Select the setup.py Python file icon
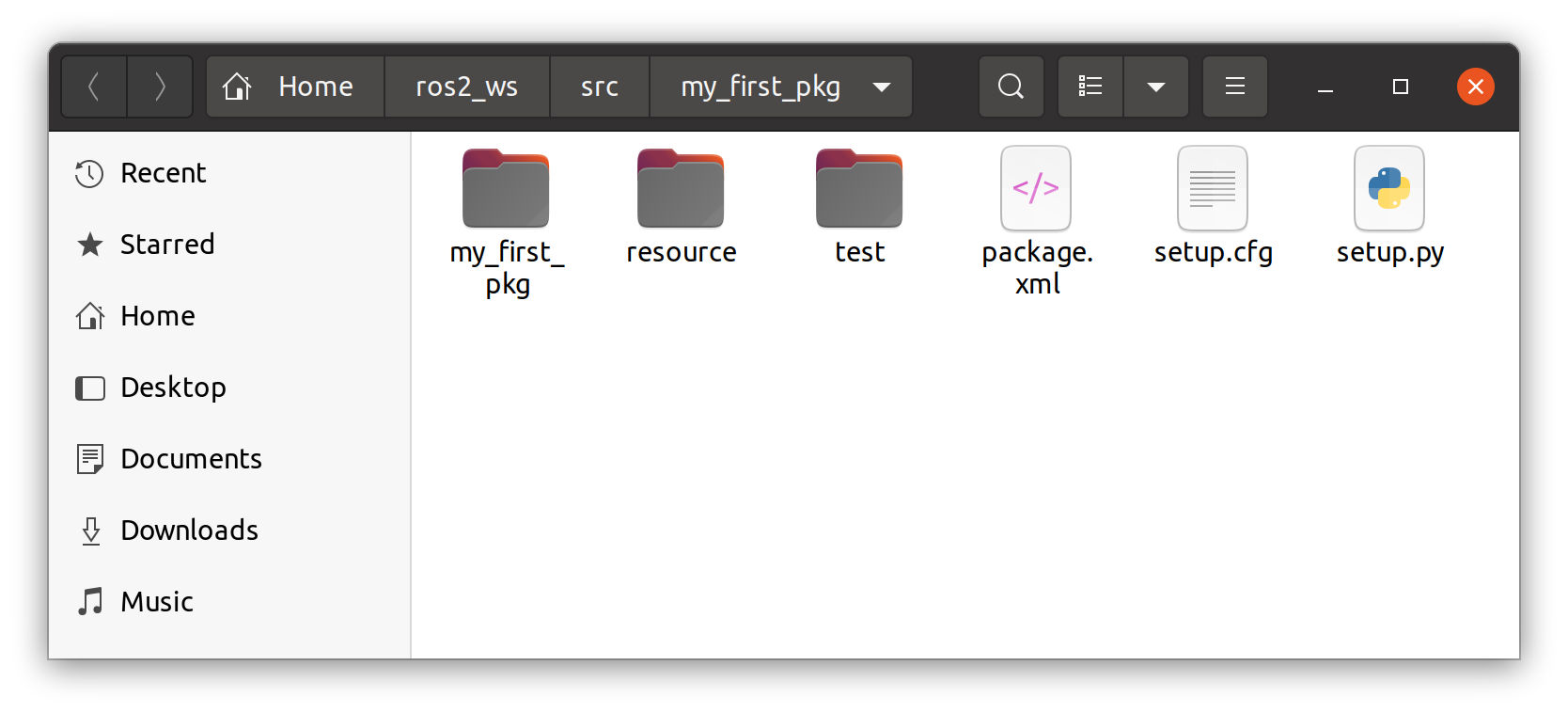 1389,188
